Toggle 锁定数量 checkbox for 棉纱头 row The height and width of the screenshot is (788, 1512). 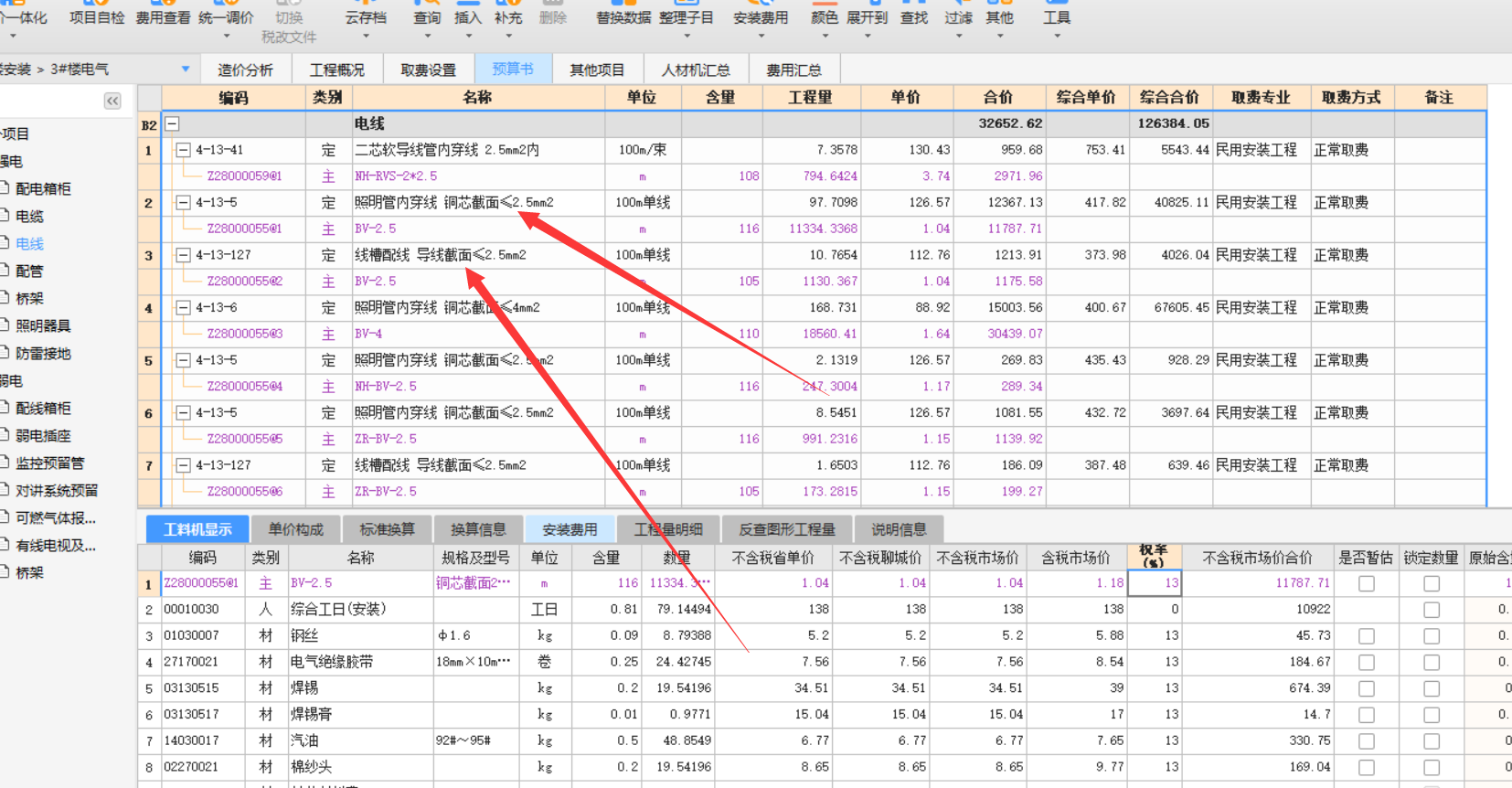pyautogui.click(x=1432, y=768)
